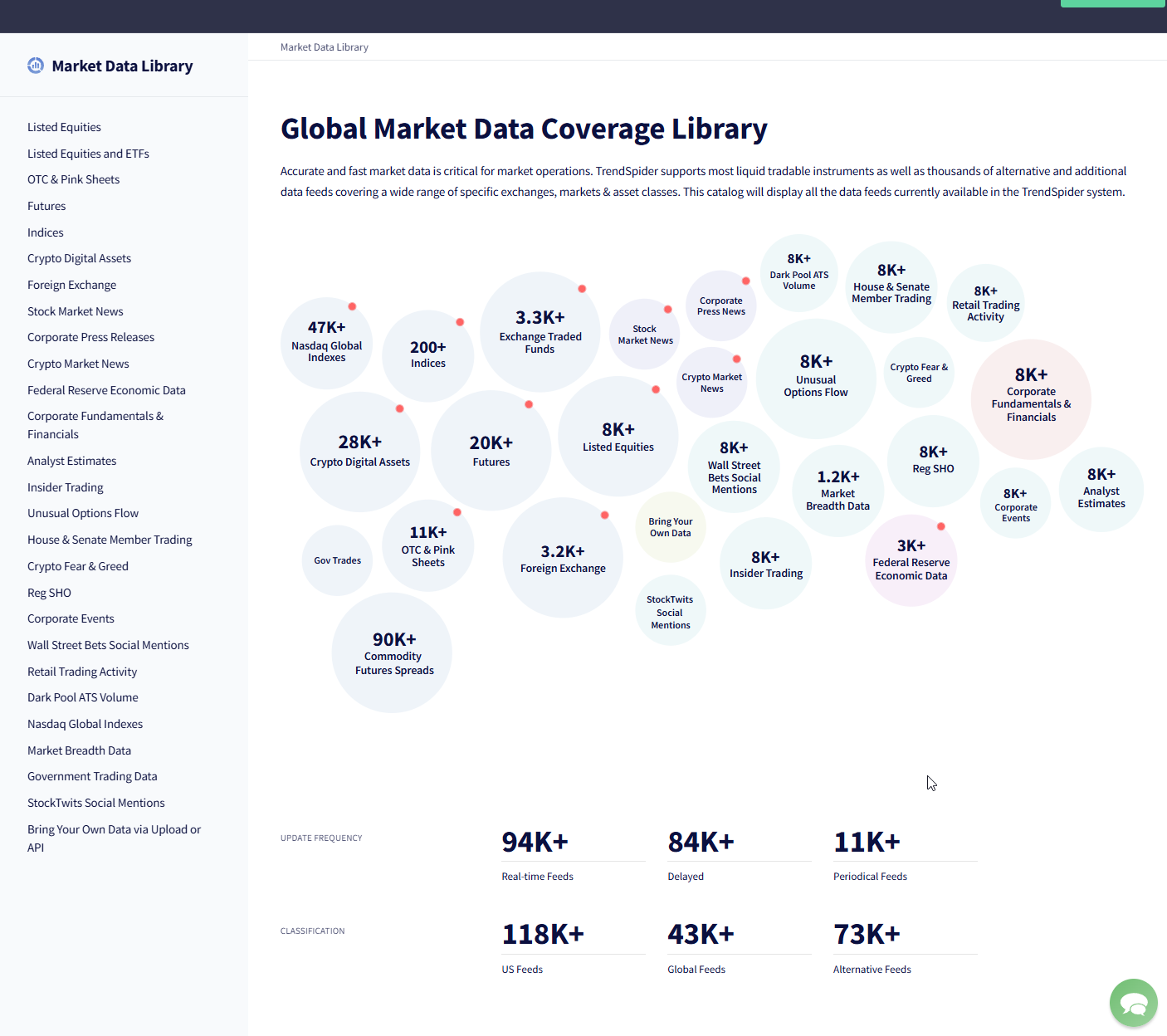Screen dimensions: 1167x1036
Task: Open Dark Pool ATS Volume in the sidebar
Action: 82,697
